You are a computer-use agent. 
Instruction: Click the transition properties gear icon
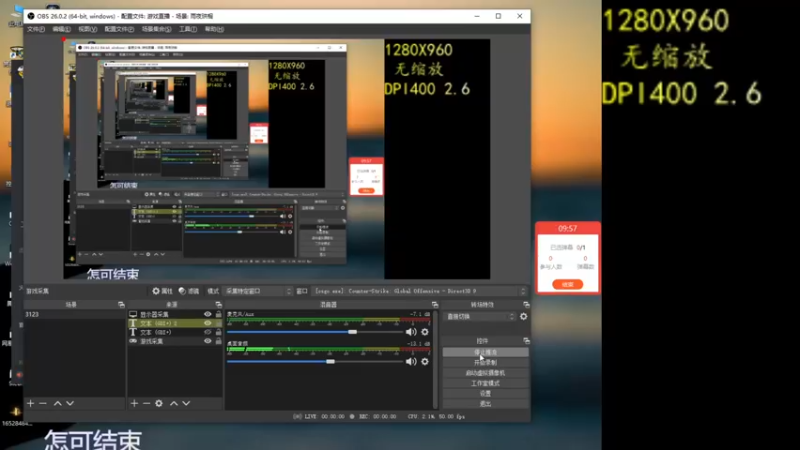pyautogui.click(x=523, y=316)
